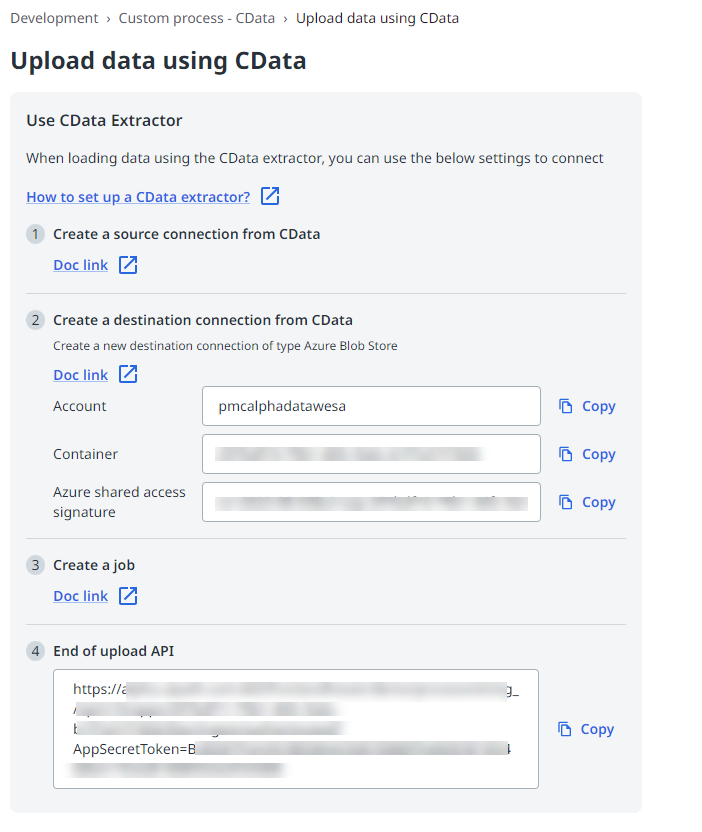Image resolution: width=702 pixels, height=832 pixels.
Task: Select the Container input field
Action: pyautogui.click(x=370, y=454)
